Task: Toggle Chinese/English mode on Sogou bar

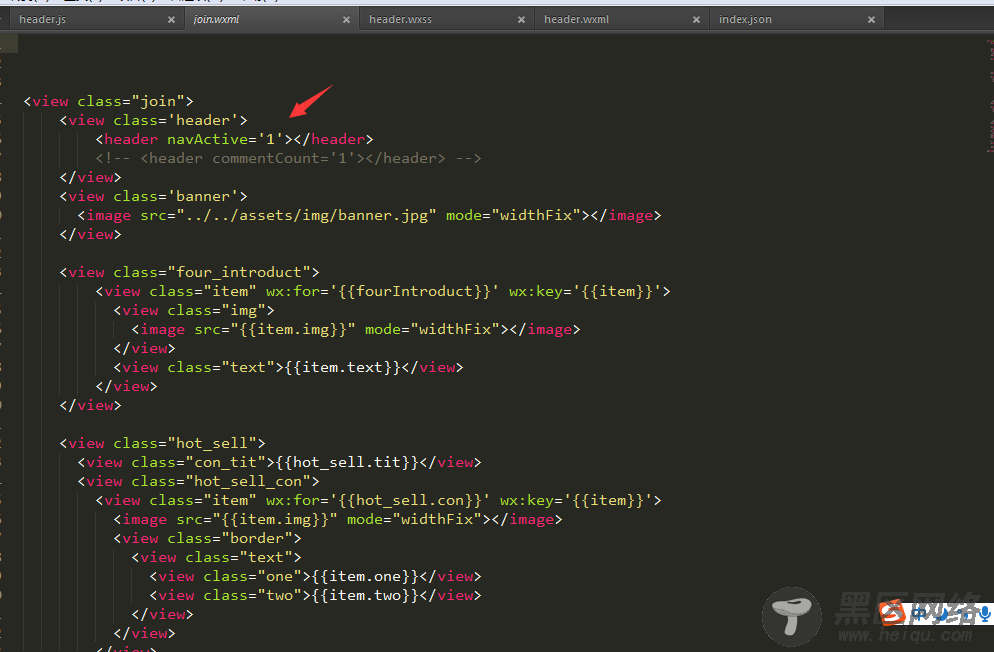Action: pos(920,613)
